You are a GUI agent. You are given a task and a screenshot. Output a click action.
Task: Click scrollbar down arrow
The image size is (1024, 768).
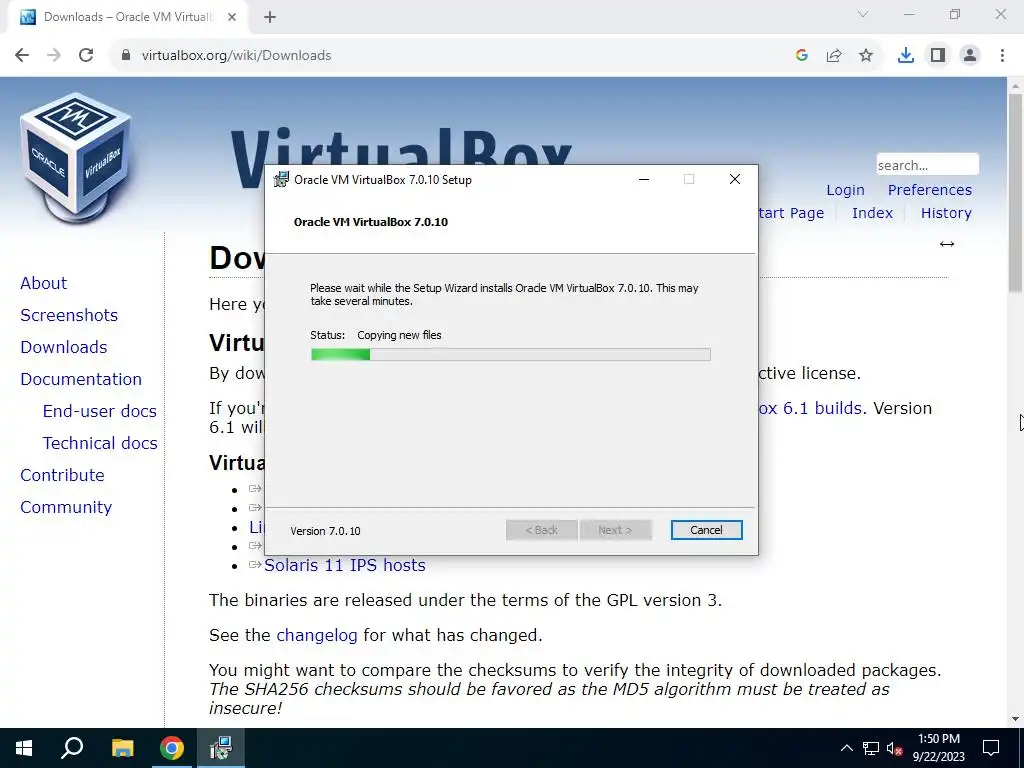[x=1015, y=719]
